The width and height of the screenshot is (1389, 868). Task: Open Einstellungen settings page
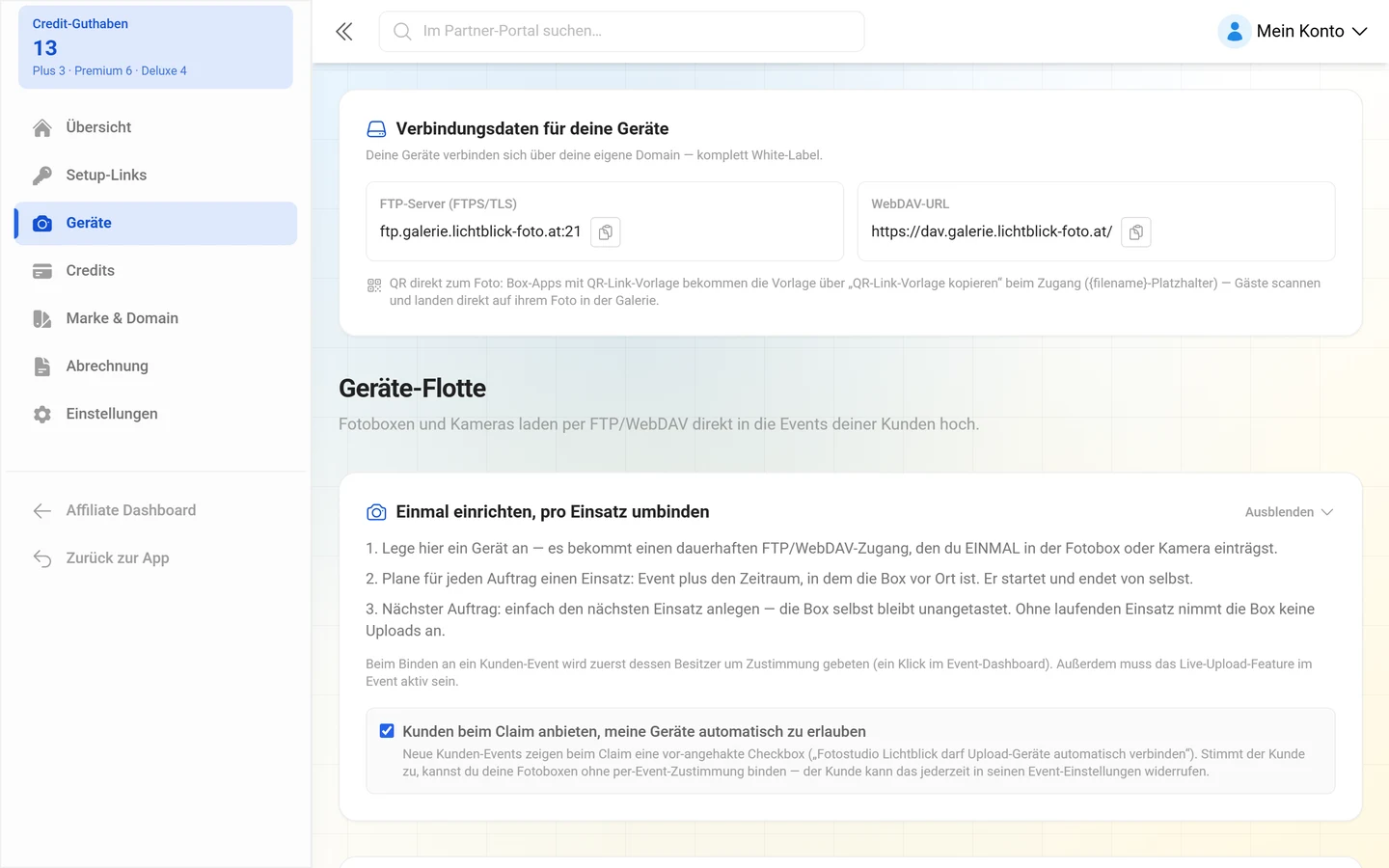[155, 415]
